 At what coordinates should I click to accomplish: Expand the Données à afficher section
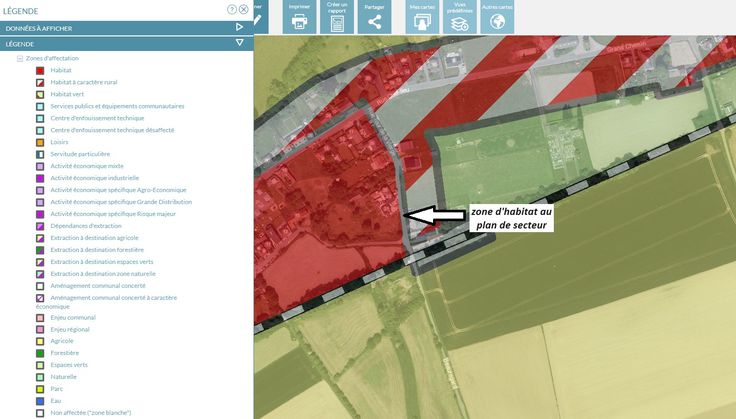coord(239,28)
